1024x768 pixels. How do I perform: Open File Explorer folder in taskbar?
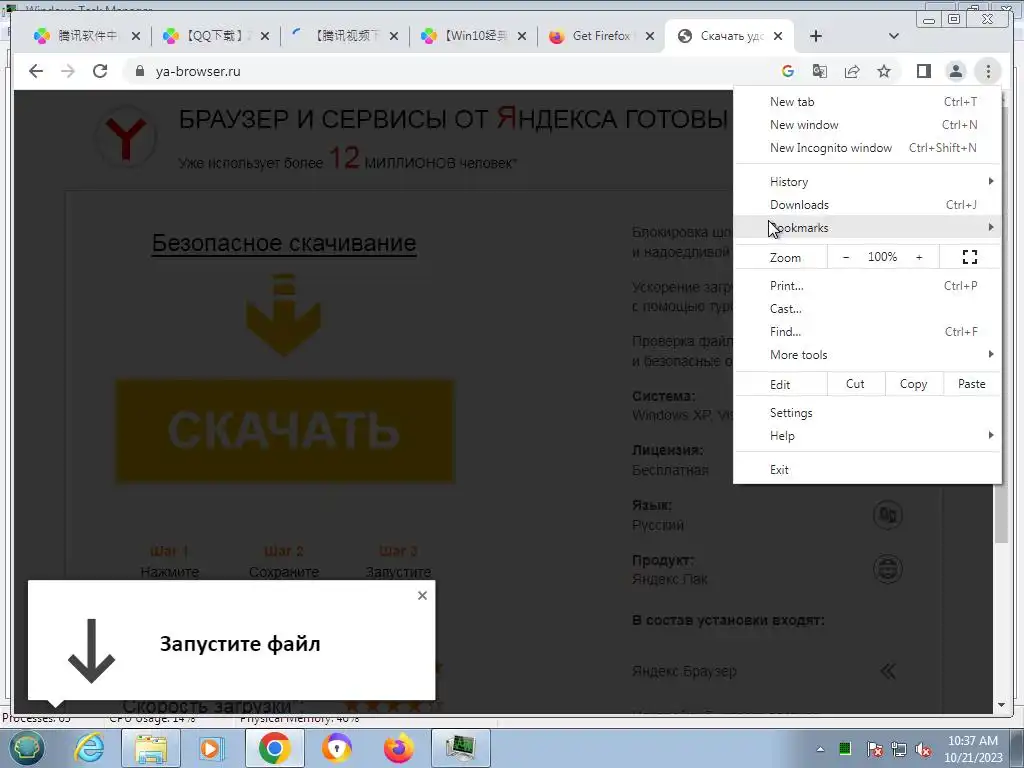point(151,748)
